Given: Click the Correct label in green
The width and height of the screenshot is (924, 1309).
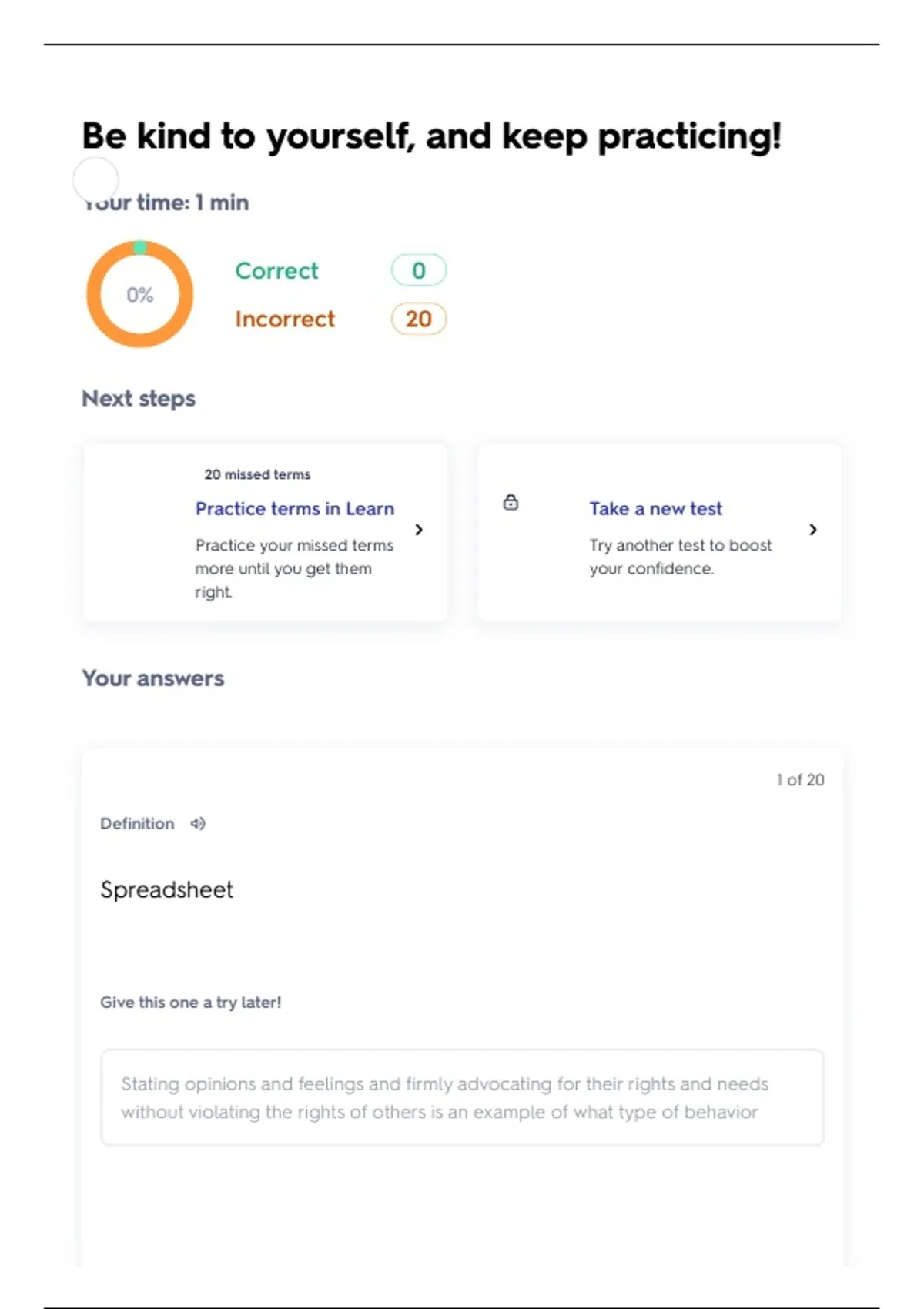Looking at the screenshot, I should (x=276, y=271).
